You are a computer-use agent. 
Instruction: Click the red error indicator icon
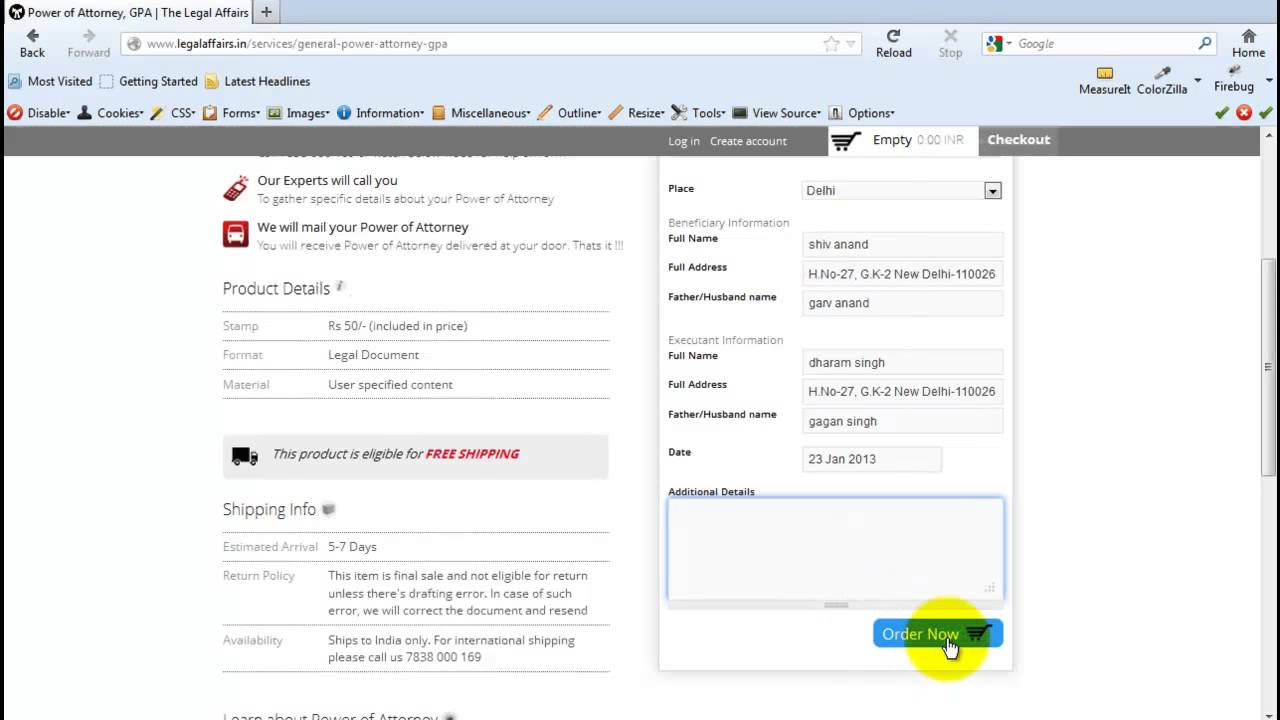click(x=1244, y=113)
